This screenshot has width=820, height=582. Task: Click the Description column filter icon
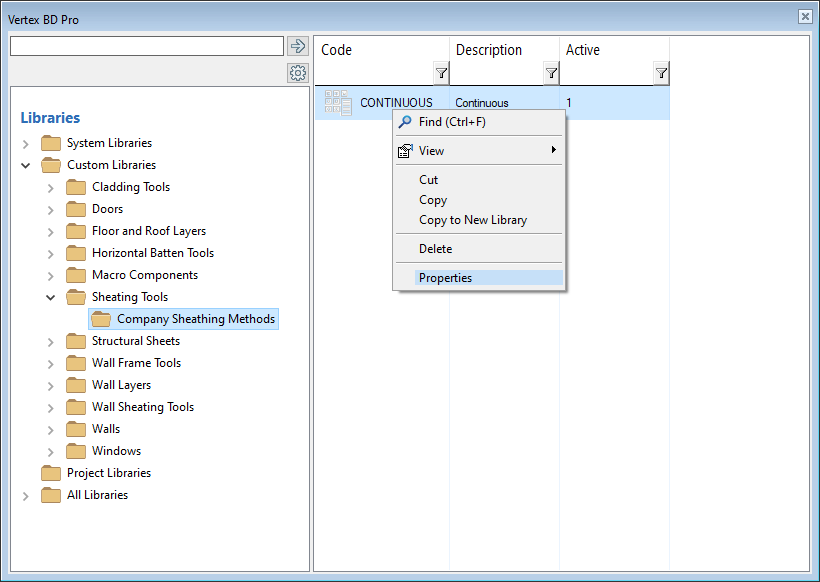click(551, 73)
